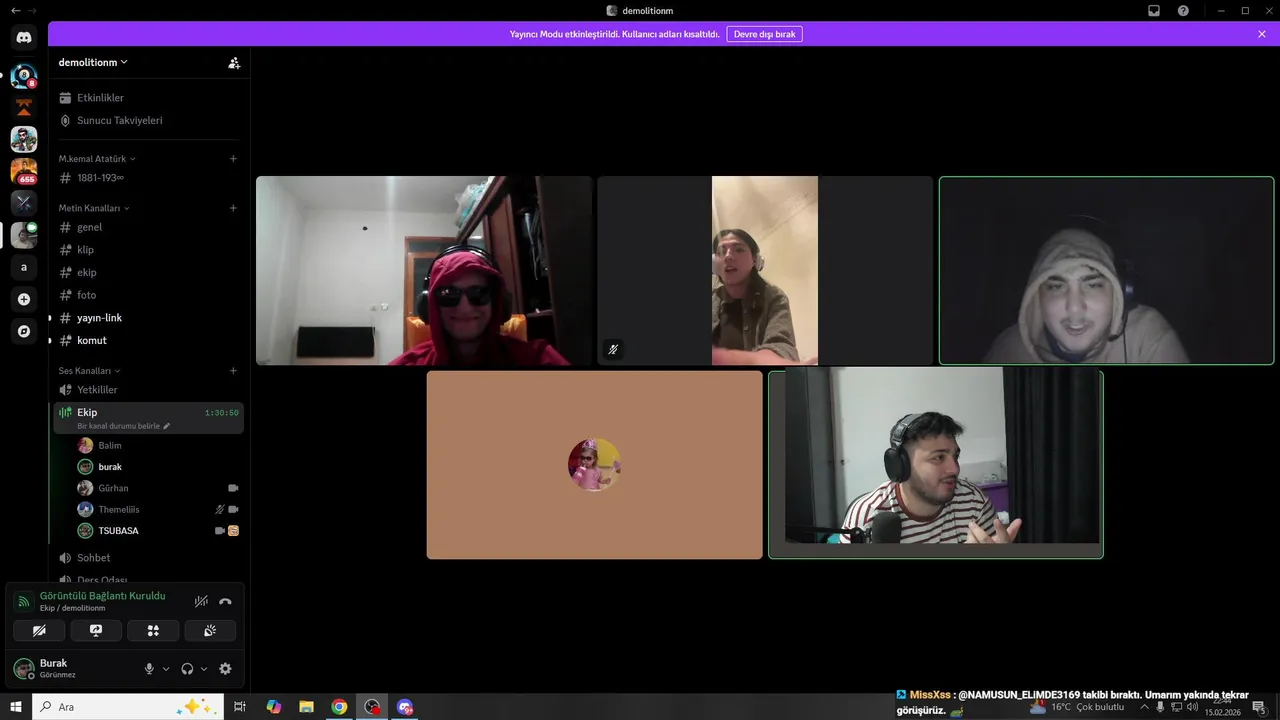This screenshot has height=720, width=1280.
Task: Collapse the M.kemal Atatürk category
Action: point(97,159)
